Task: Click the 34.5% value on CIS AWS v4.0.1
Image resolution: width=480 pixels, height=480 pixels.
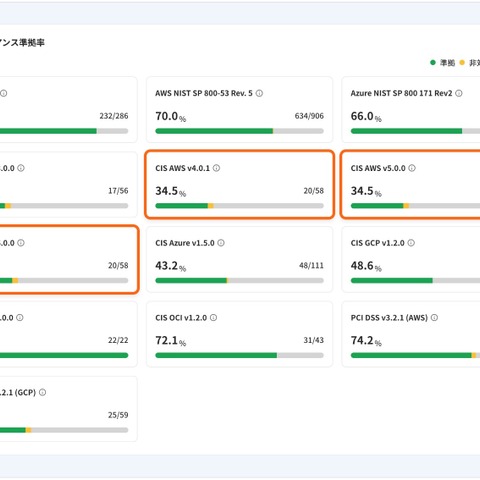Action: pyautogui.click(x=171, y=191)
